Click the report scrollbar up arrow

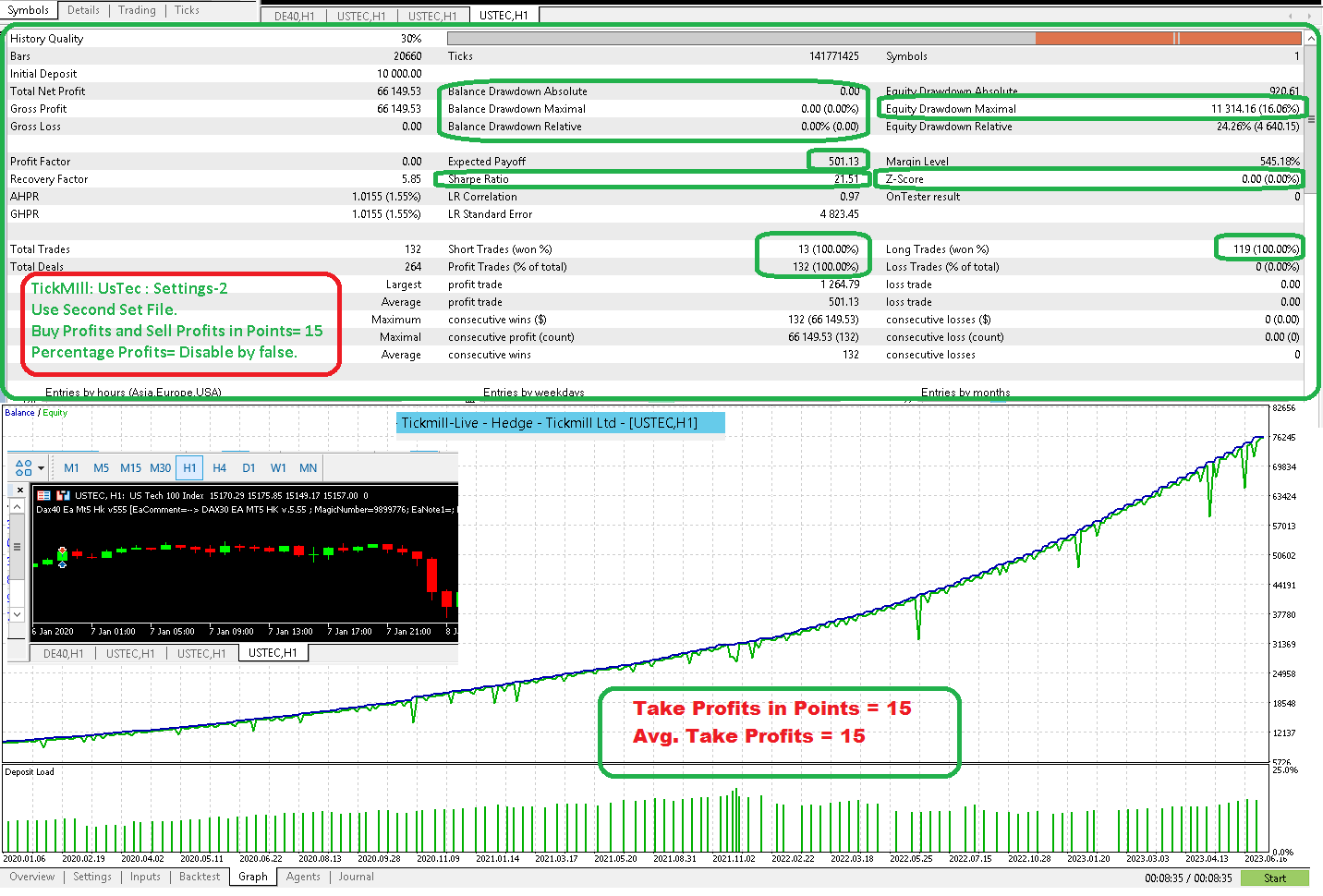[x=1310, y=39]
